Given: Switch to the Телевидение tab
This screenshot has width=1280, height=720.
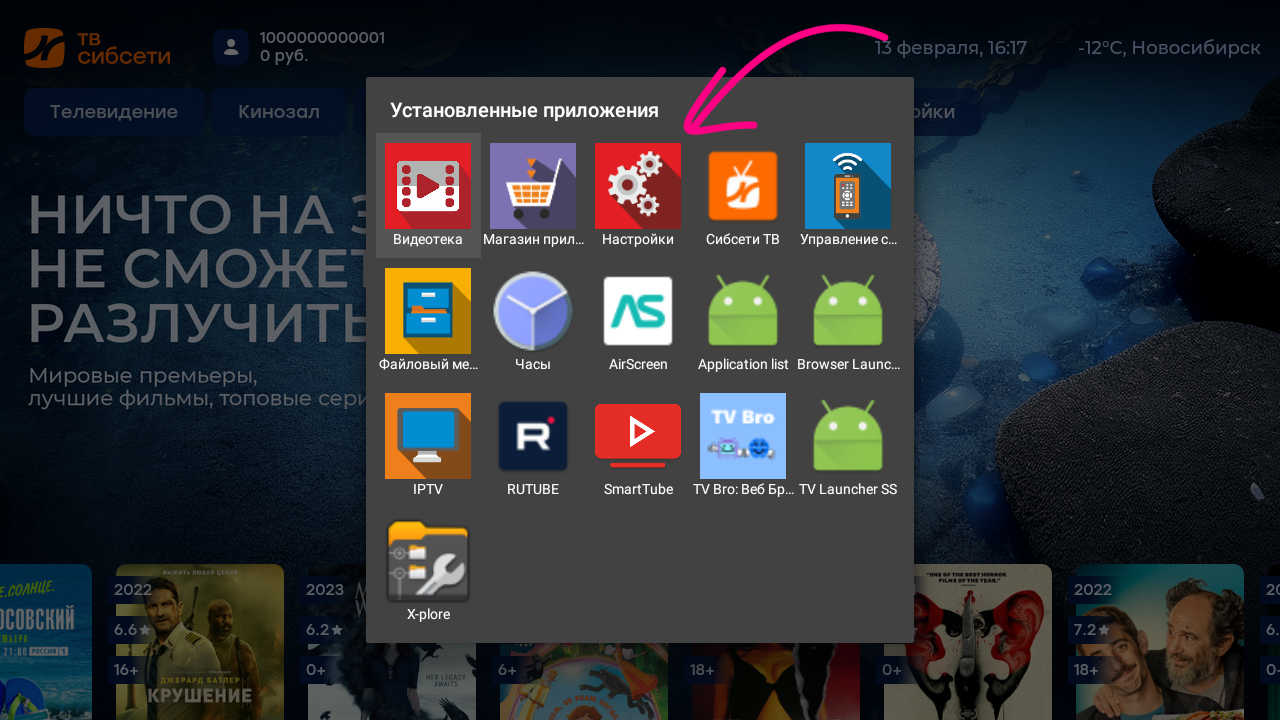Looking at the screenshot, I should (114, 112).
